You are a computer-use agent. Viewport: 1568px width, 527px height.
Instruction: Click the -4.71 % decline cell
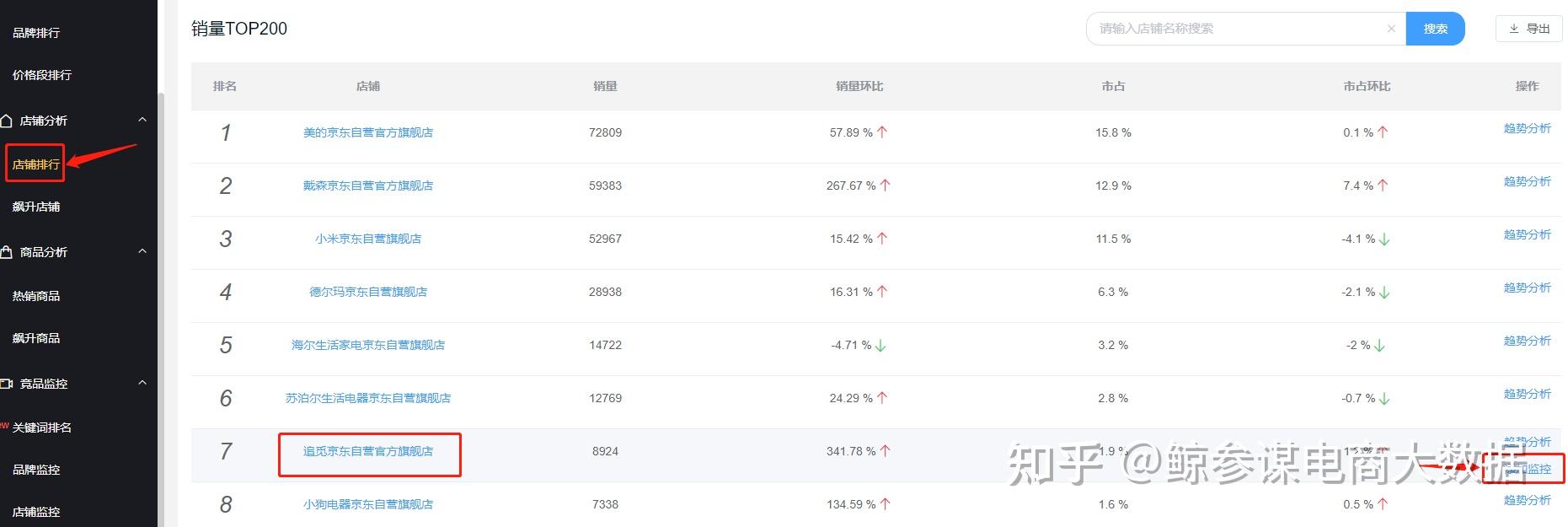click(x=859, y=345)
